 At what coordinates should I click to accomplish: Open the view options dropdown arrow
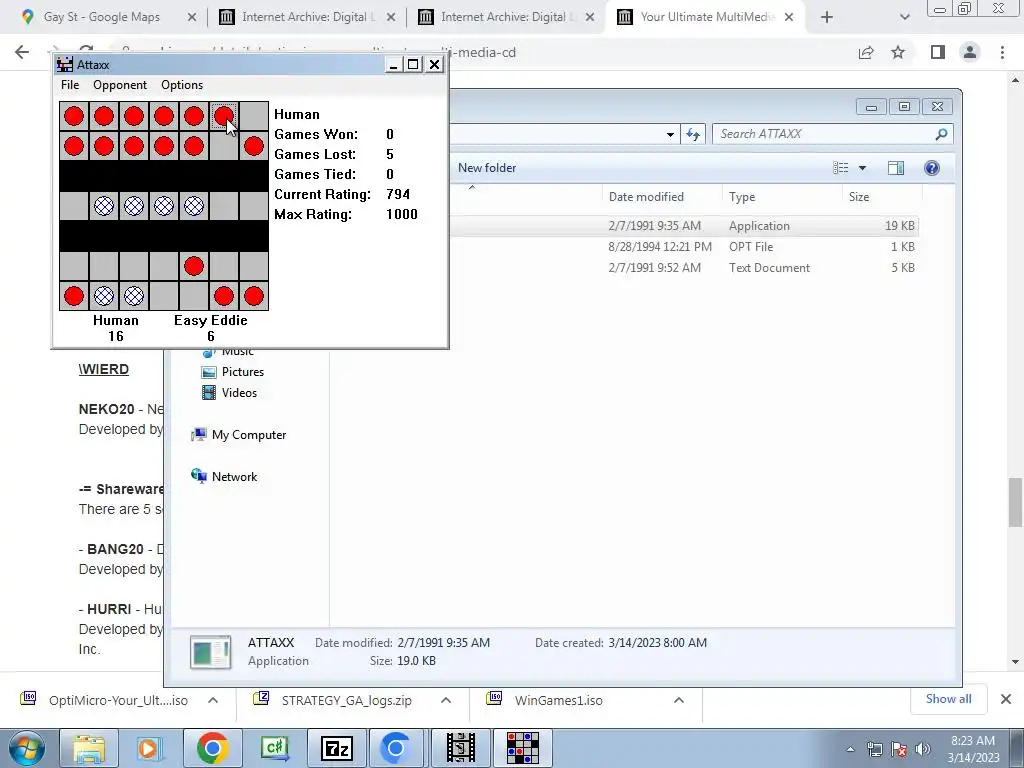pos(862,168)
